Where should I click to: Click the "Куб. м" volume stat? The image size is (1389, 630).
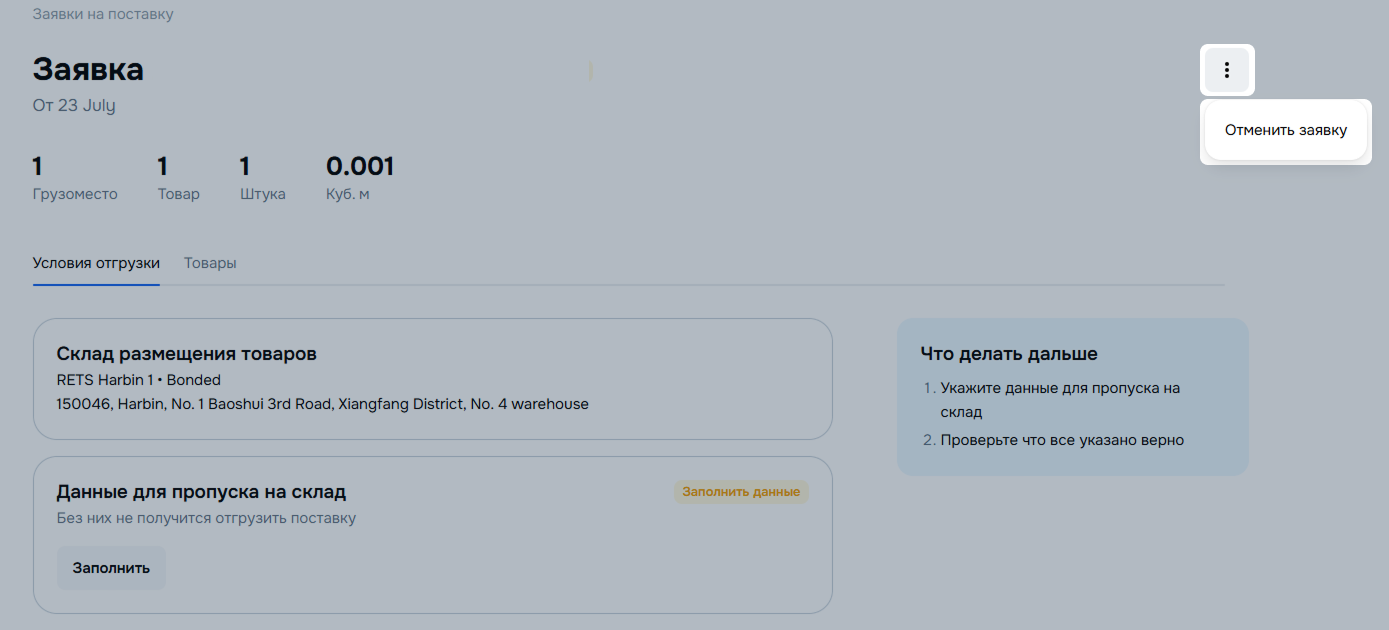(x=359, y=180)
